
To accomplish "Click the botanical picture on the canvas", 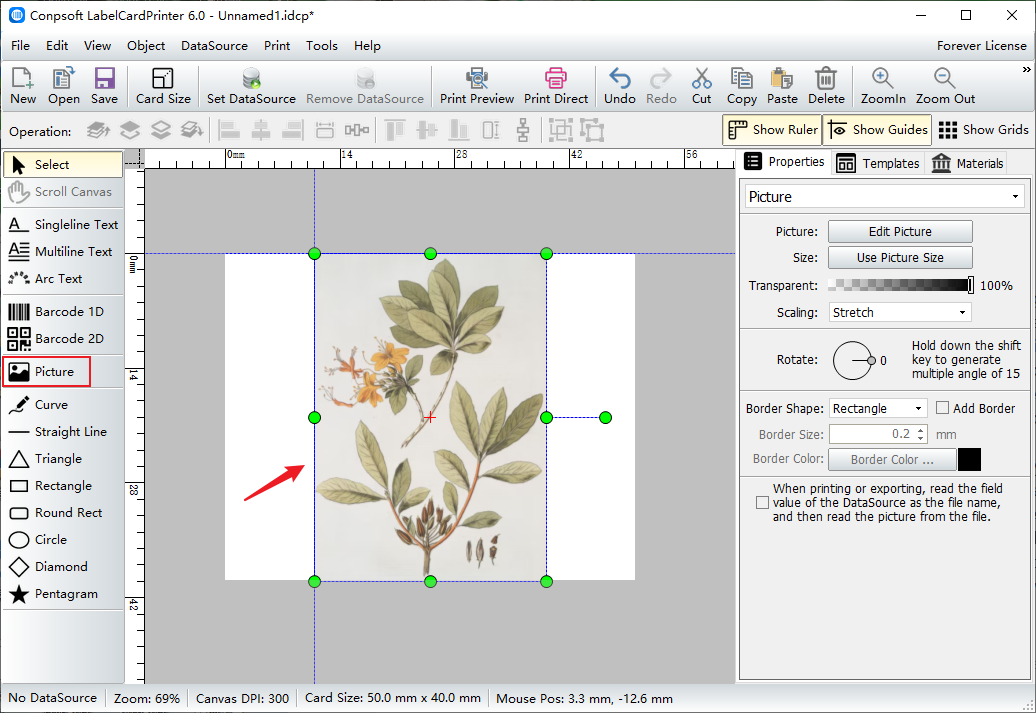I will coord(430,418).
